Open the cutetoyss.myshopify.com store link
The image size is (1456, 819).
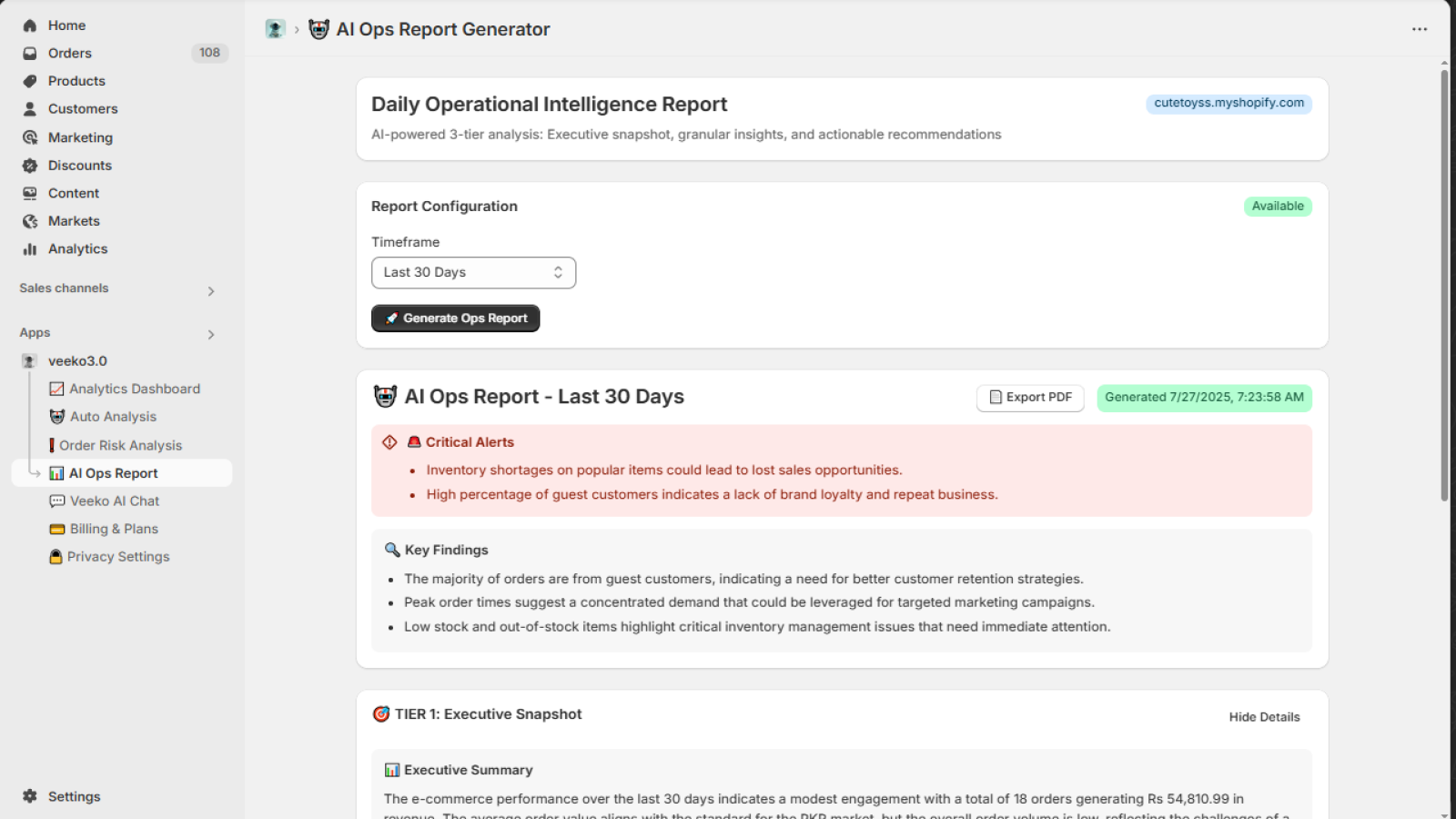click(1228, 103)
